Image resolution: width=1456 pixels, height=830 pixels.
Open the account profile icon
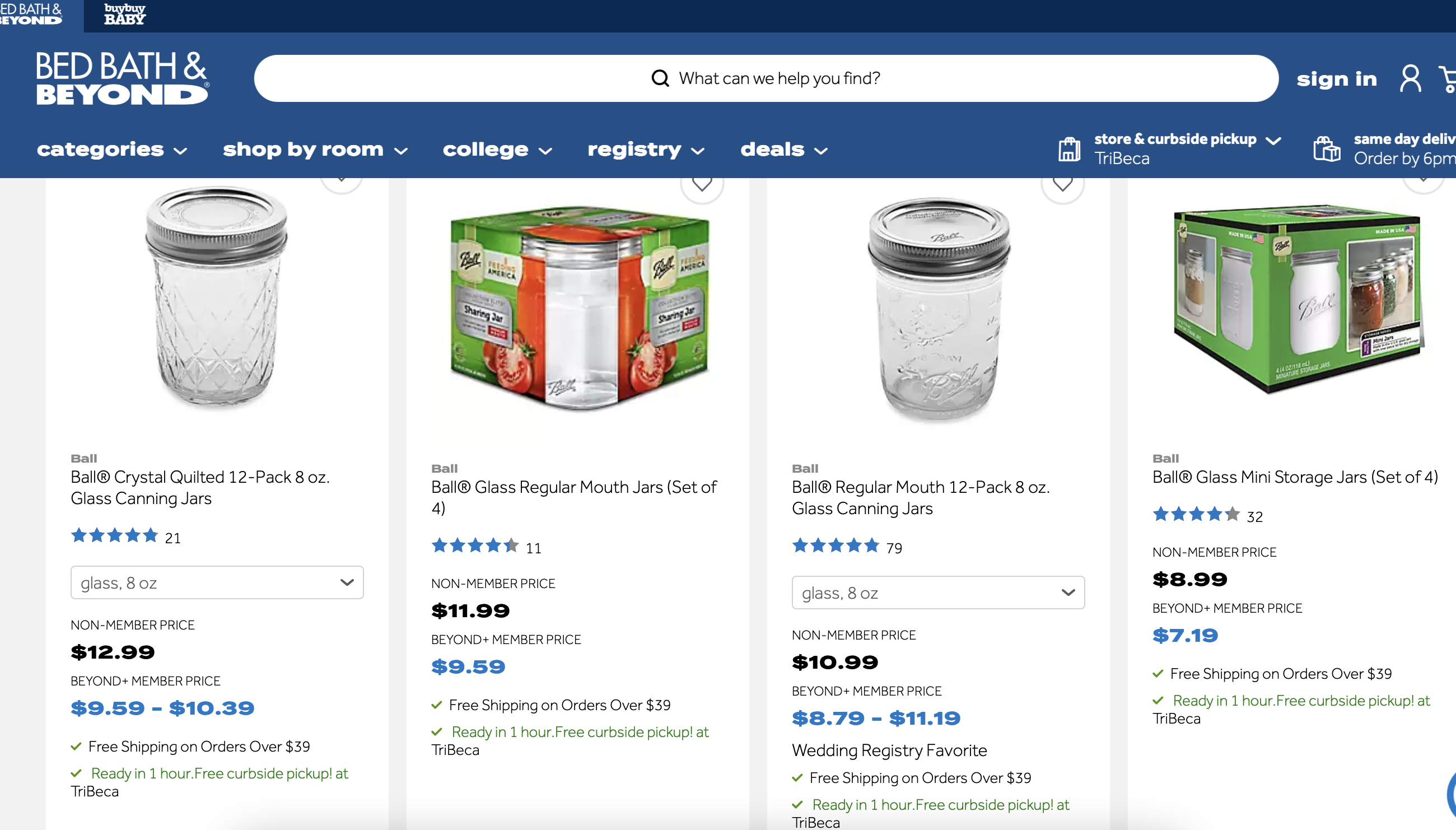click(x=1411, y=78)
